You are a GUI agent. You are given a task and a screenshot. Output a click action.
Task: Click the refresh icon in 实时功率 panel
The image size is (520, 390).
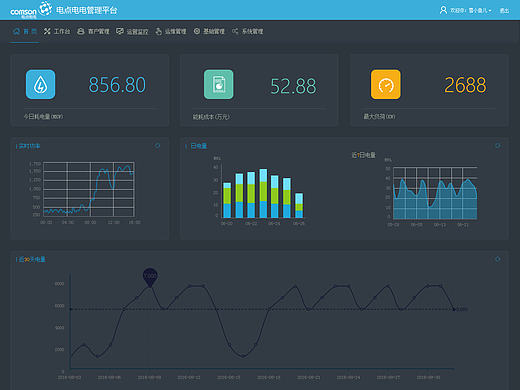point(158,146)
